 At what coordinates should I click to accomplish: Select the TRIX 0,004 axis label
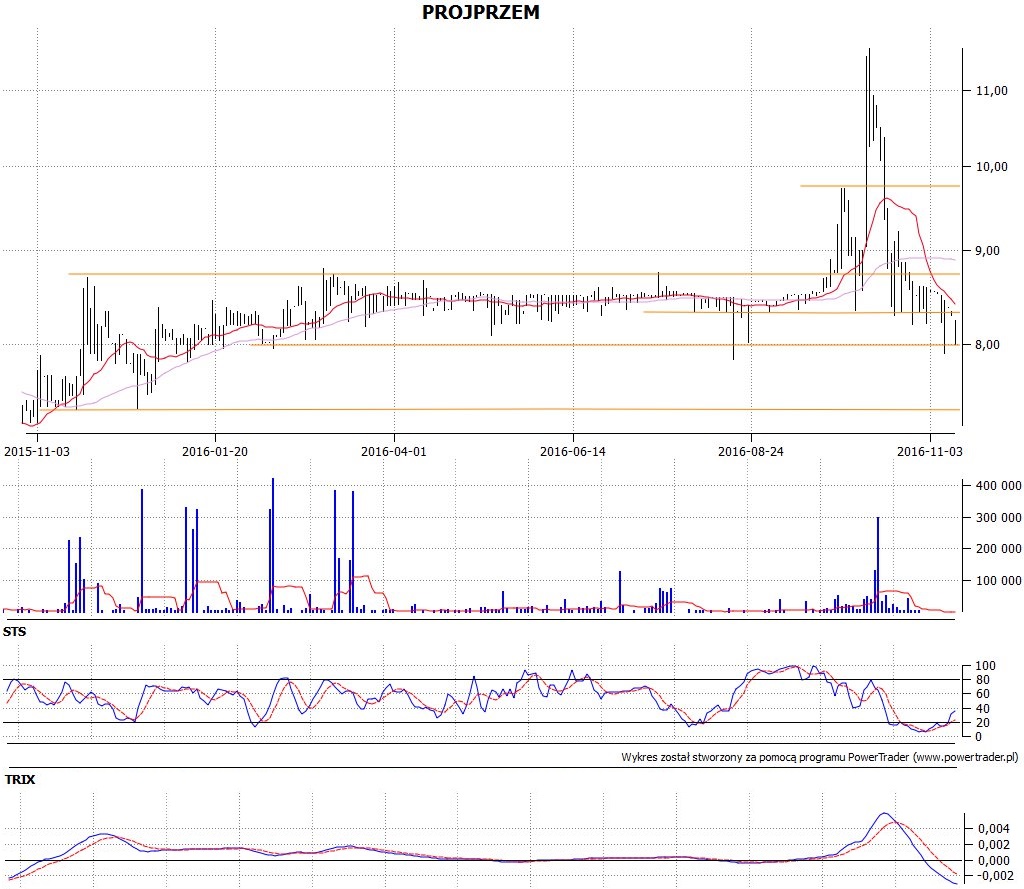click(993, 829)
